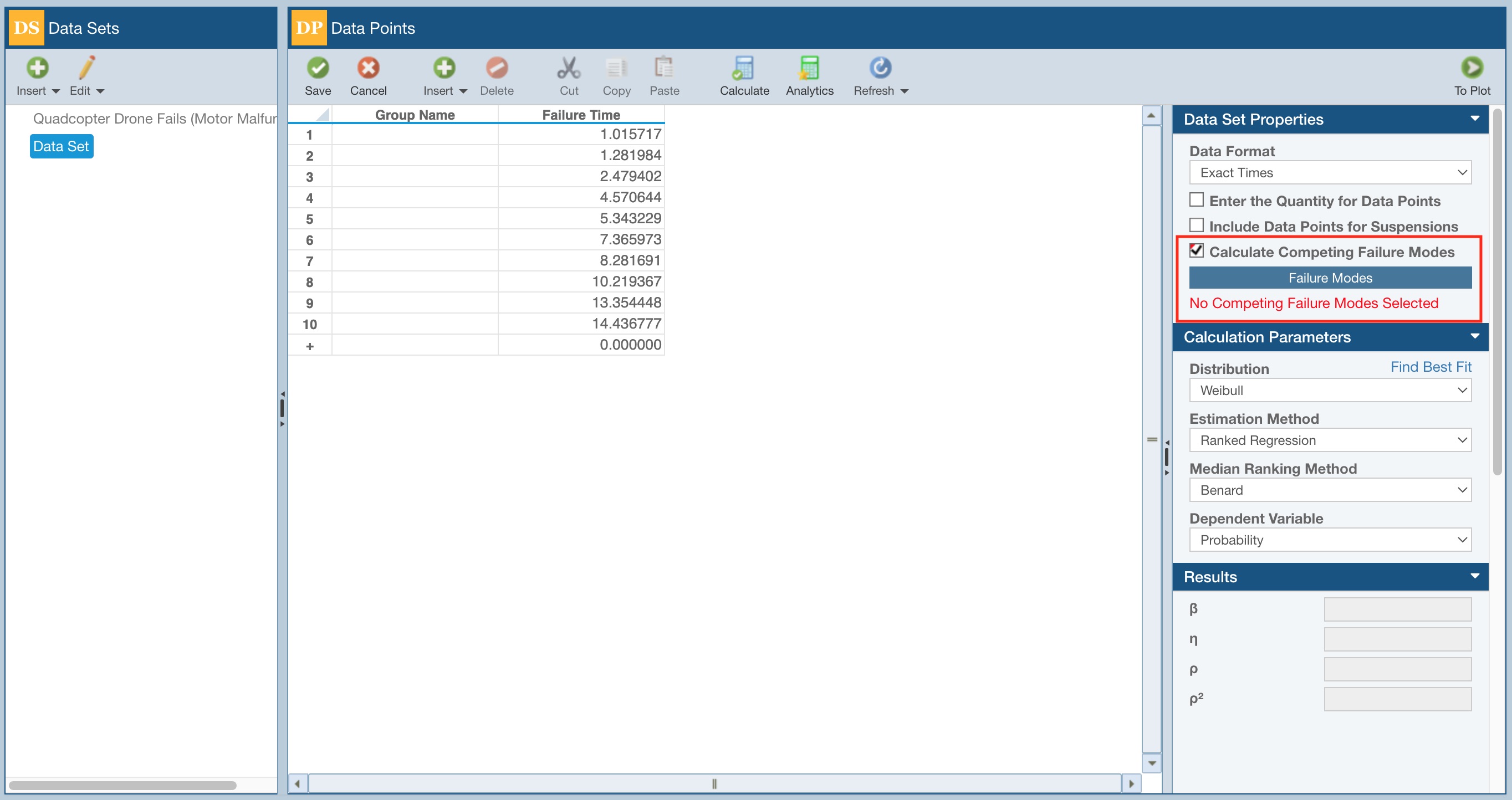Uncheck Calculate Competing Failure Modes
The width and height of the screenshot is (1512, 800).
pos(1196,251)
